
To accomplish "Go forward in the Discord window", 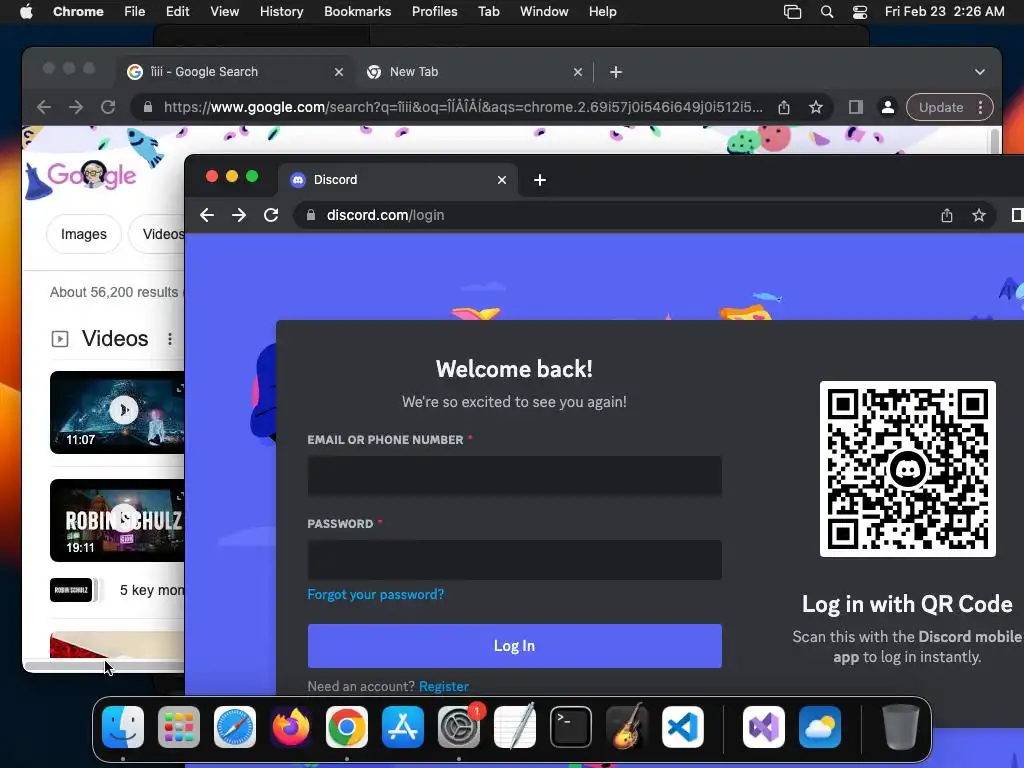I will pos(239,215).
